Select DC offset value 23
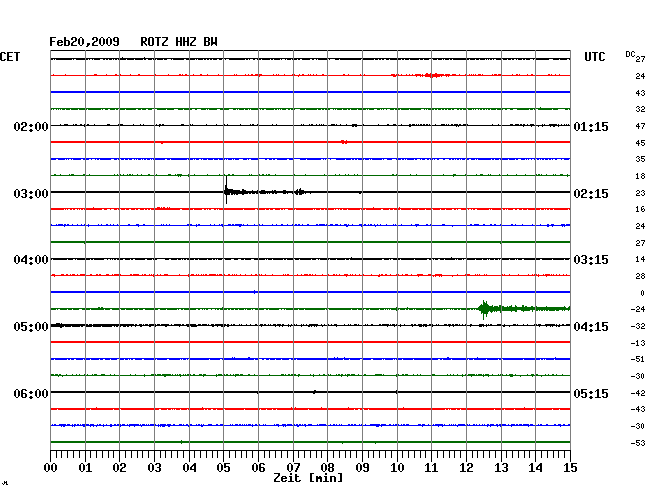 (640, 193)
